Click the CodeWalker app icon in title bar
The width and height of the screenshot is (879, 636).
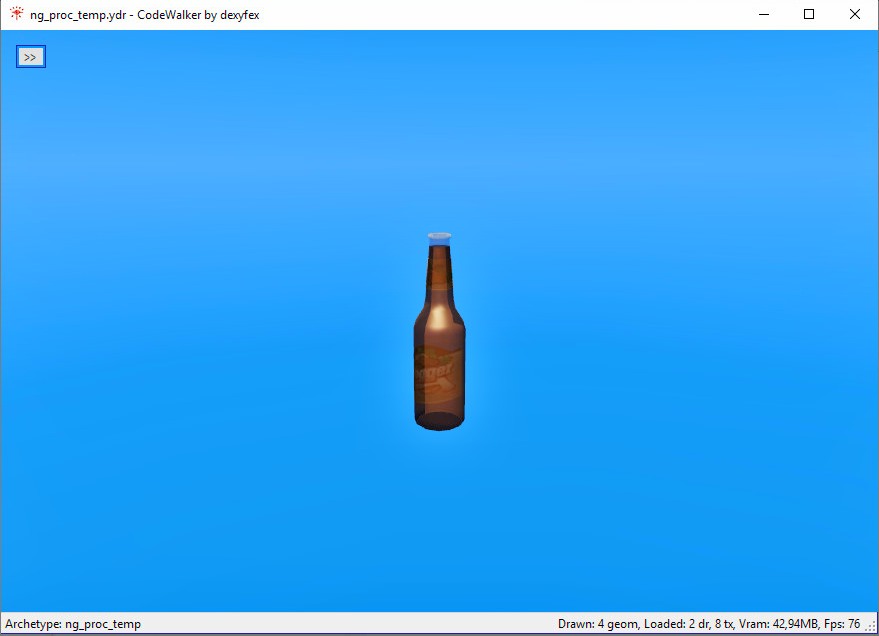click(17, 14)
